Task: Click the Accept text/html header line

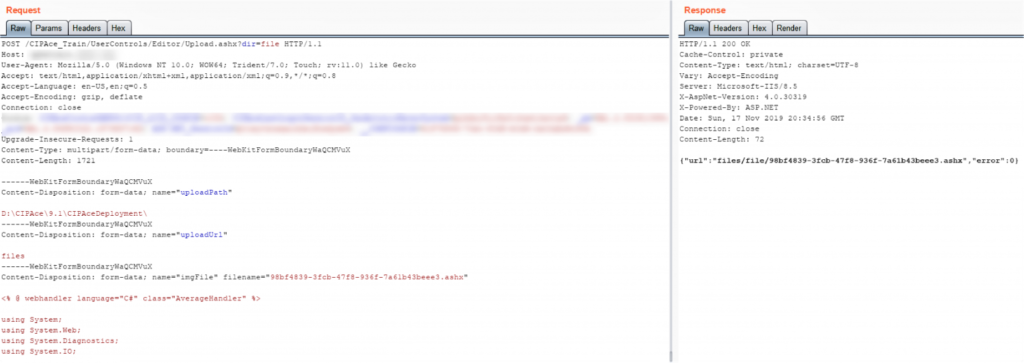Action: 167,76
